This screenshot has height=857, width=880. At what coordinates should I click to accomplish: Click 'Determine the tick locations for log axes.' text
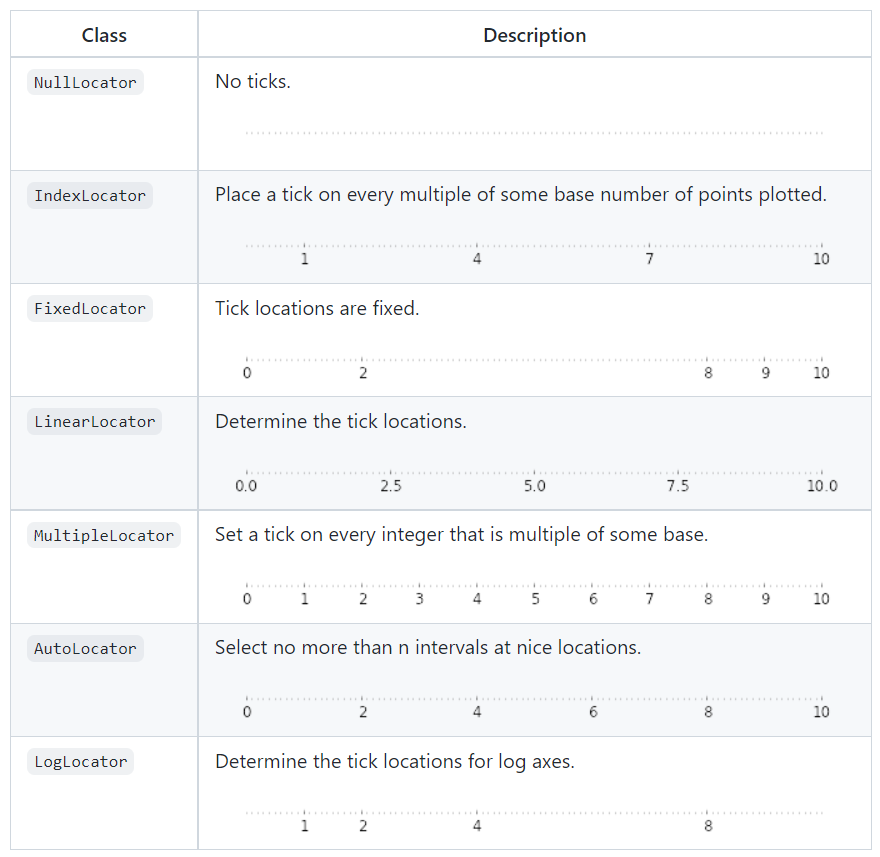395,762
